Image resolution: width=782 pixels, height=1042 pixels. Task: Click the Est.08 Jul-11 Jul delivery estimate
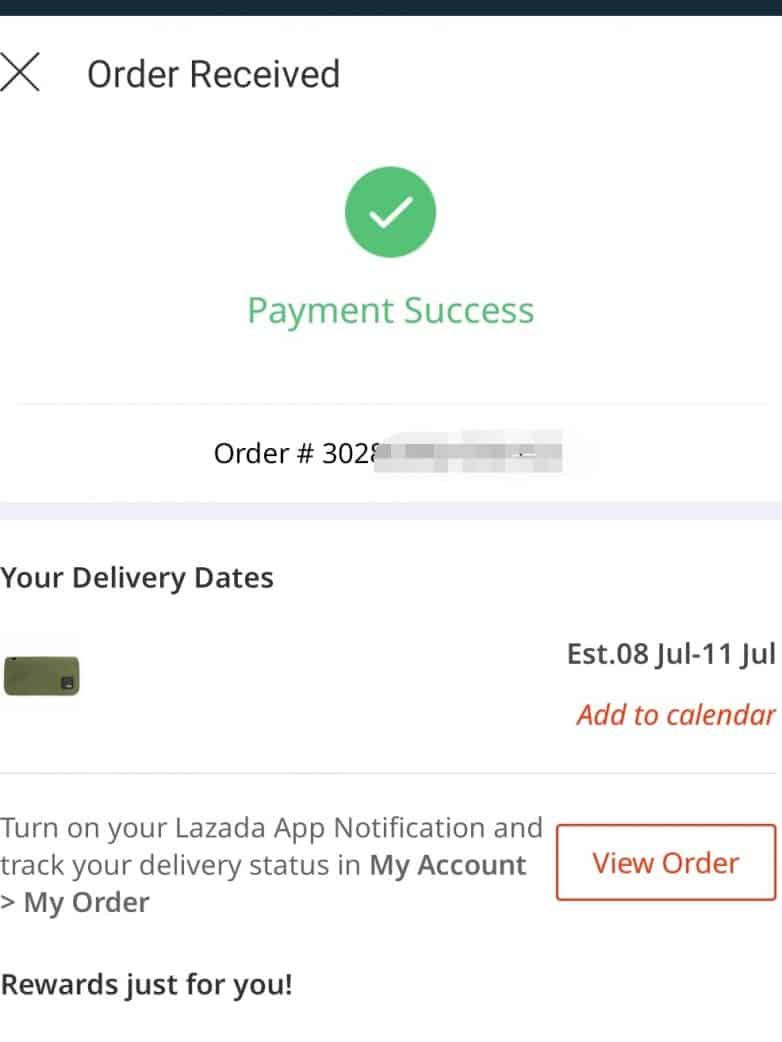click(x=670, y=654)
